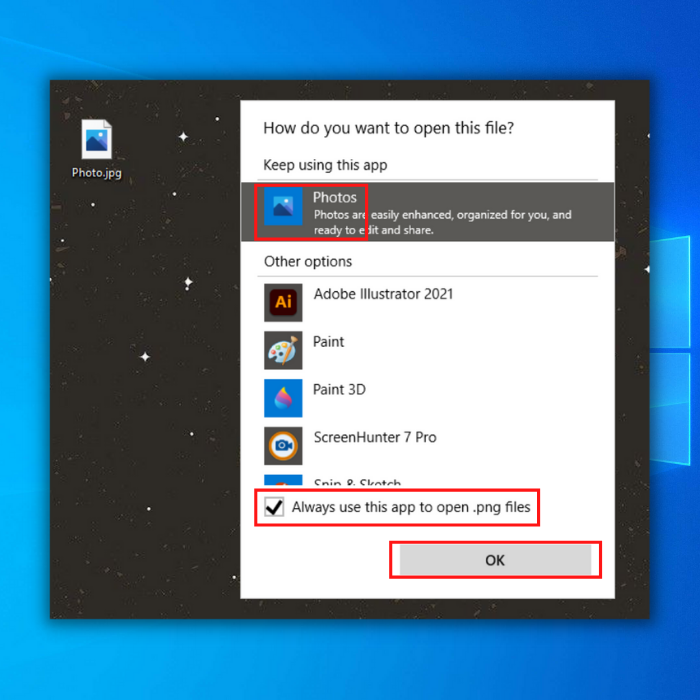
Task: Toggle Always use this app checkbox
Action: pyautogui.click(x=274, y=507)
